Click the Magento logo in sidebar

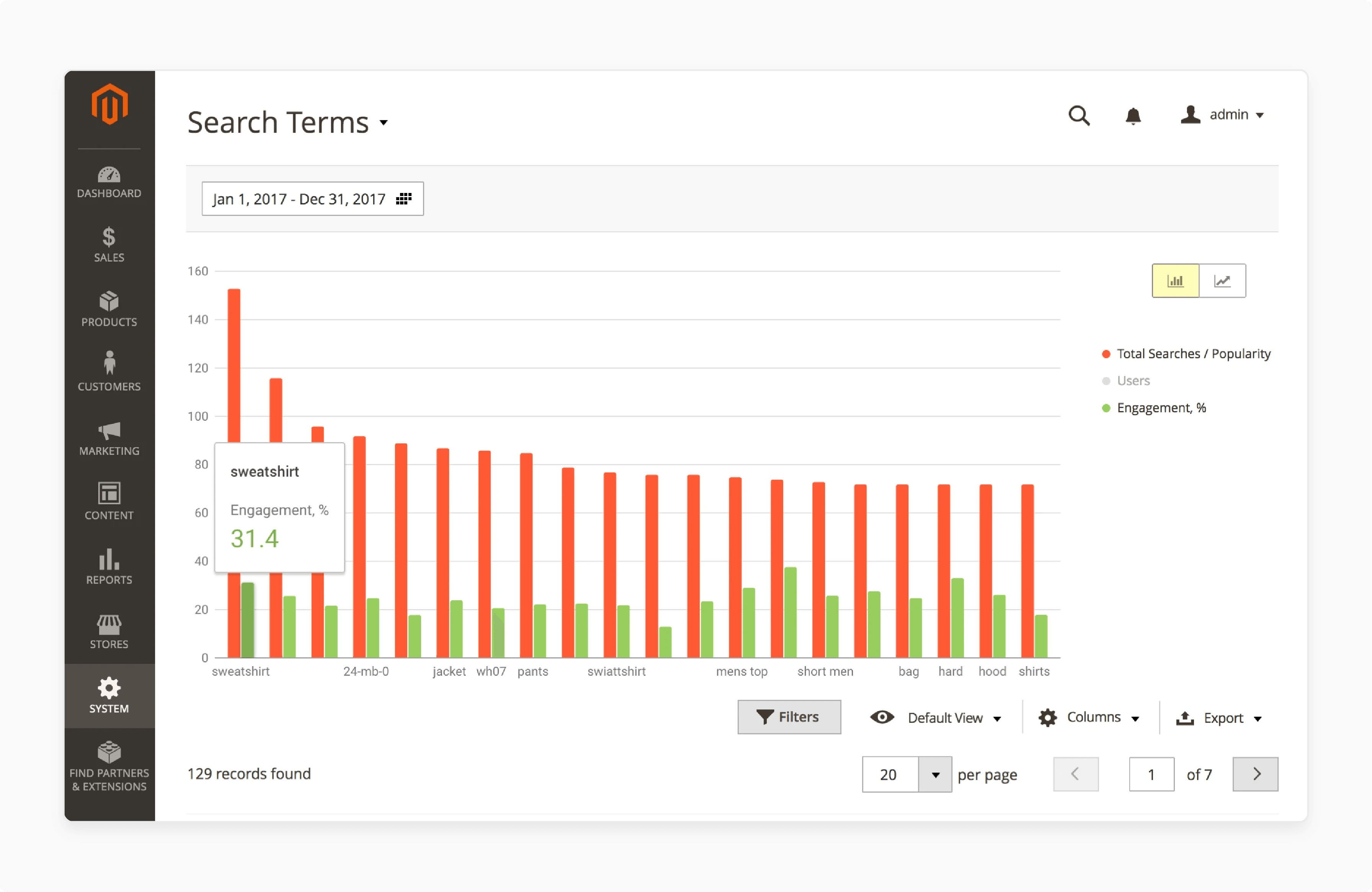tap(109, 104)
